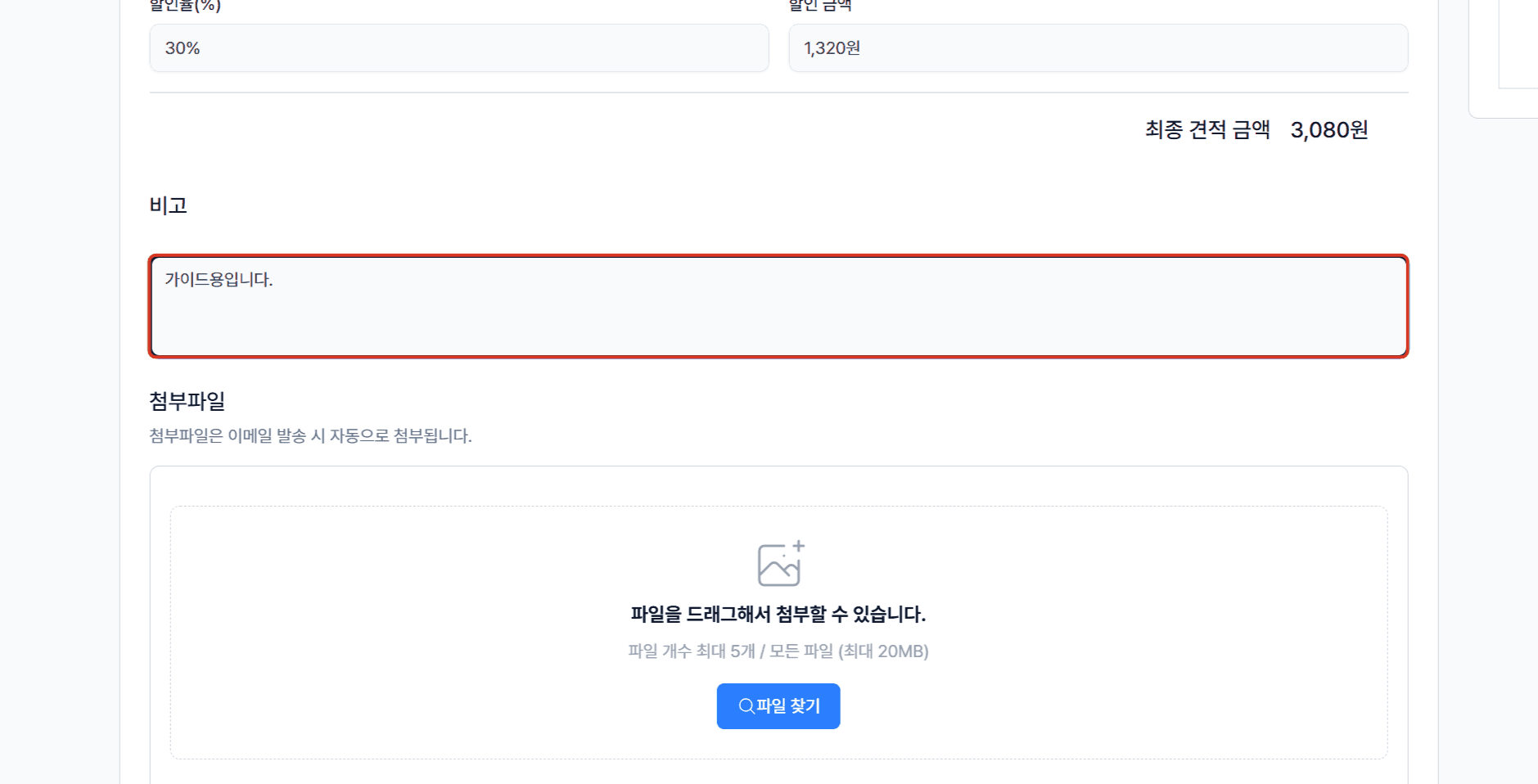Click the 30% discount rate field
The width and height of the screenshot is (1538, 784).
459,47
